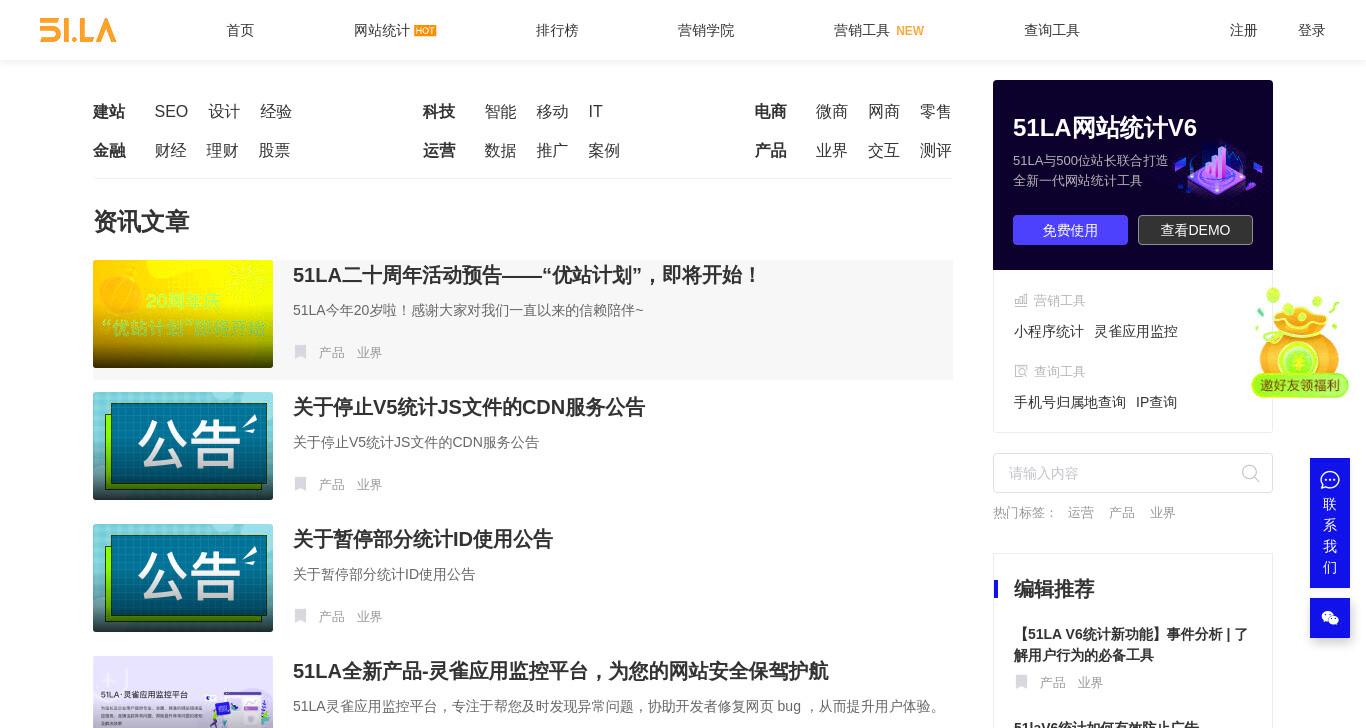The height and width of the screenshot is (728, 1366).
Task: Open the chat bubble contact icon
Action: tap(1330, 480)
